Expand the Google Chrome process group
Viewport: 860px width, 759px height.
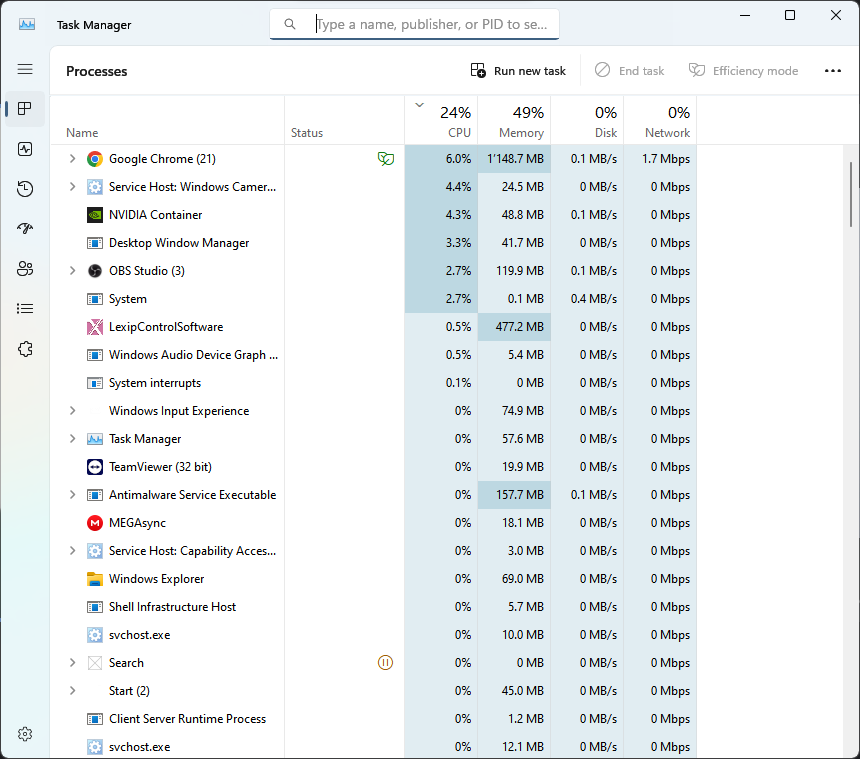tap(72, 159)
